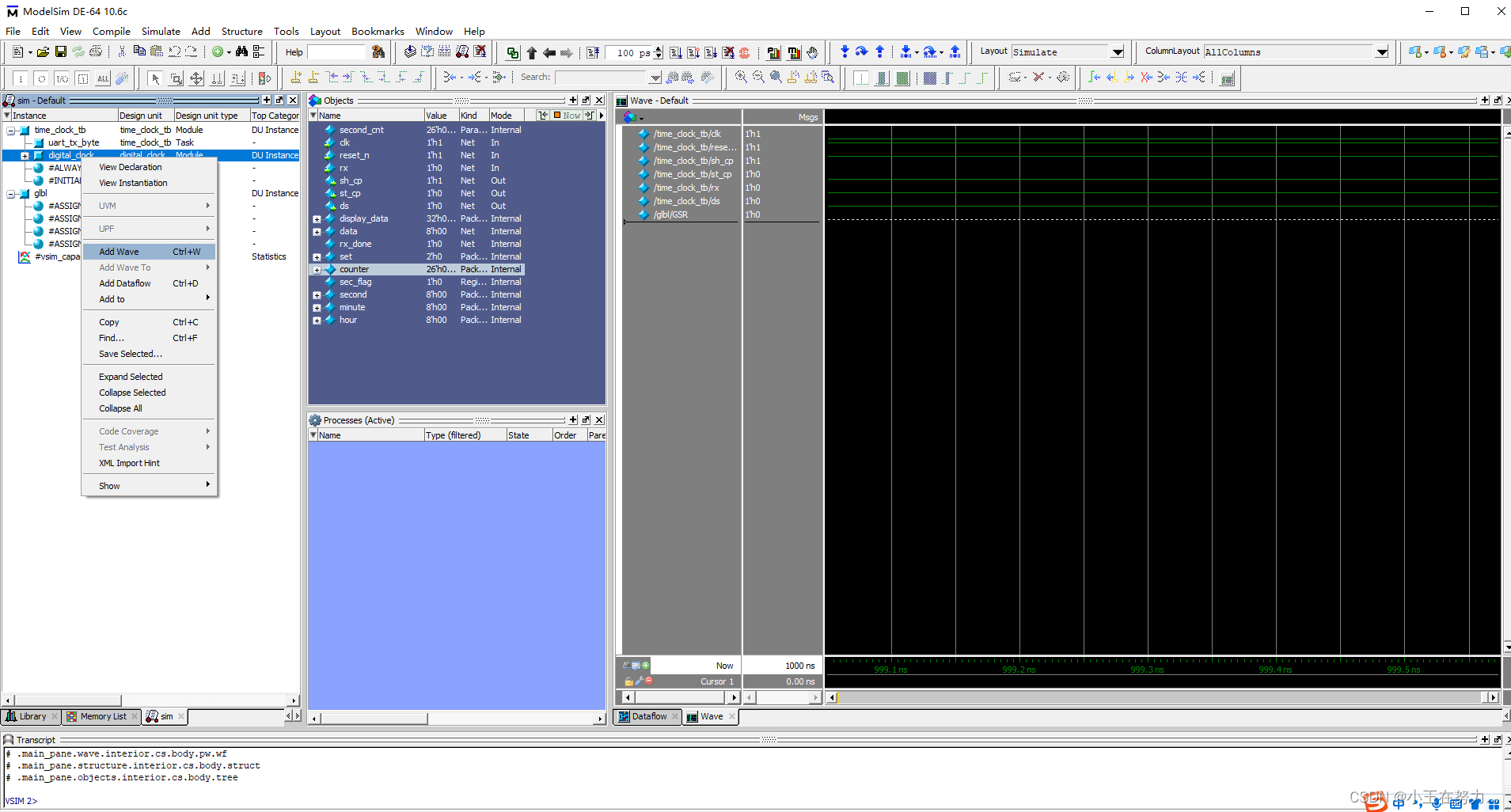
Task: Click Add Dataflow in context menu
Action: [149, 283]
